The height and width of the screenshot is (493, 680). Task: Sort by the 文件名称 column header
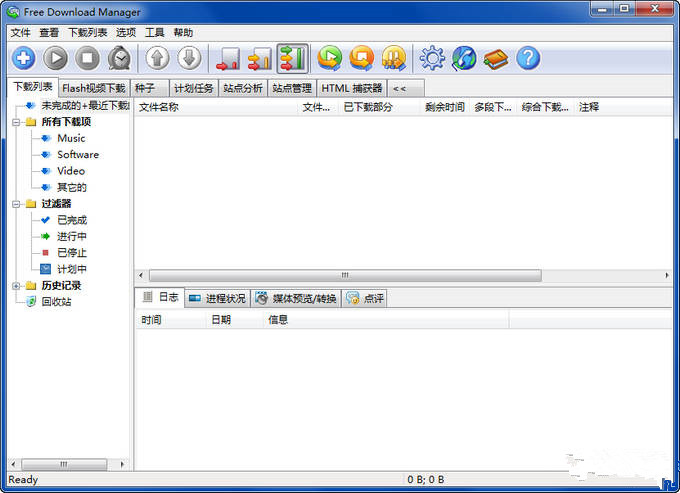[x=216, y=107]
